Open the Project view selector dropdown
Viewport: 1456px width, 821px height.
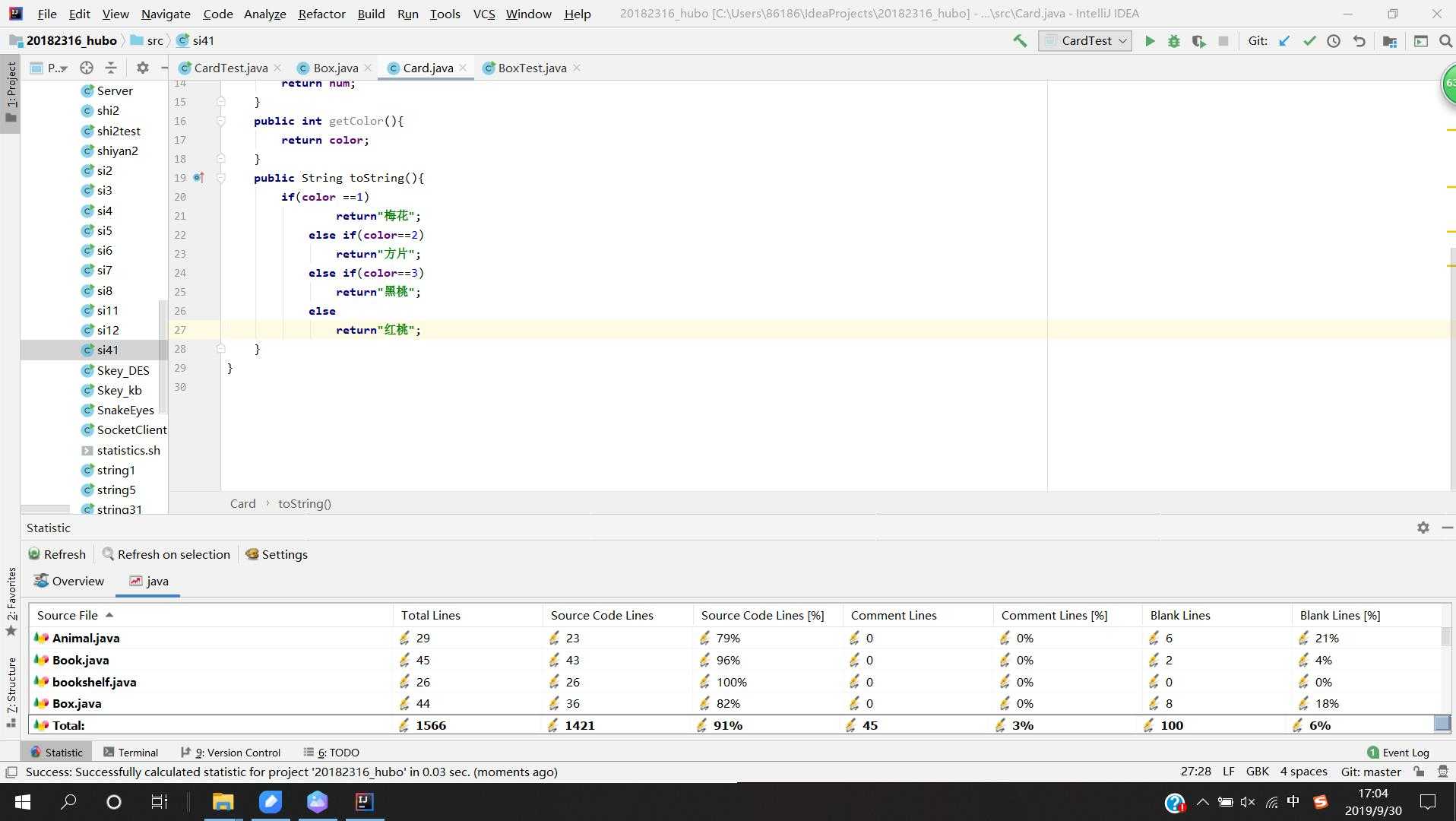click(x=49, y=68)
